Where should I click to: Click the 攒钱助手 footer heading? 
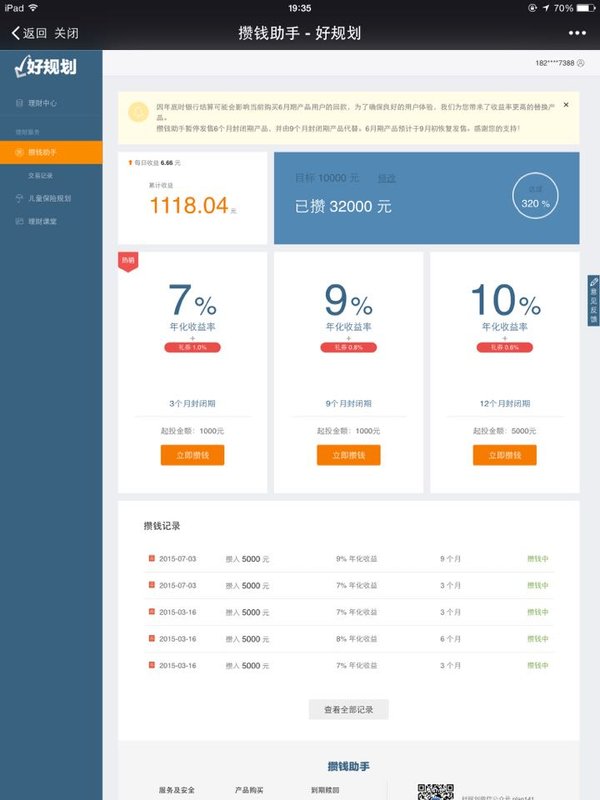[348, 766]
